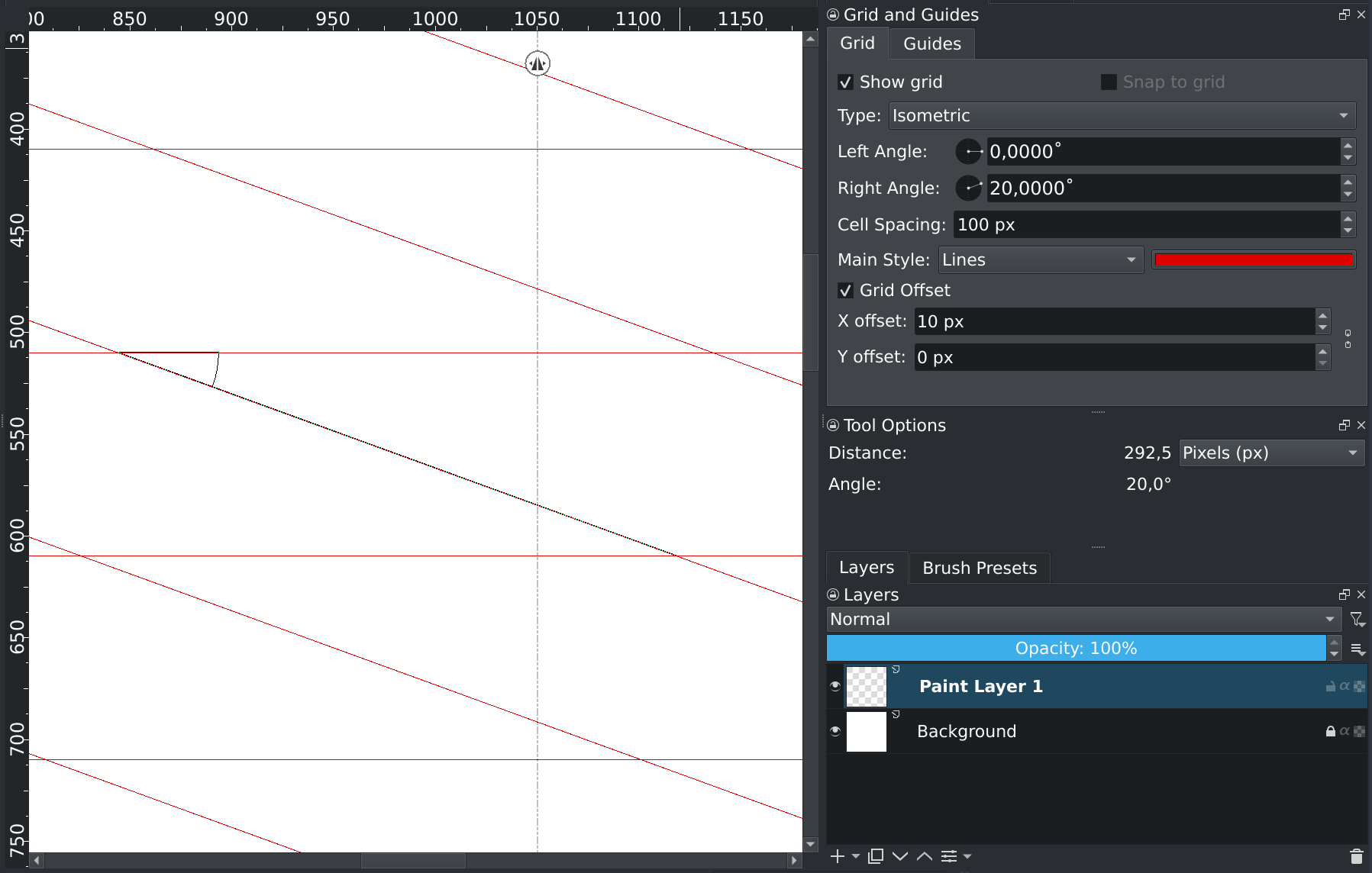Move the layer up
Screen dimensions: 1372x873
(x=925, y=856)
